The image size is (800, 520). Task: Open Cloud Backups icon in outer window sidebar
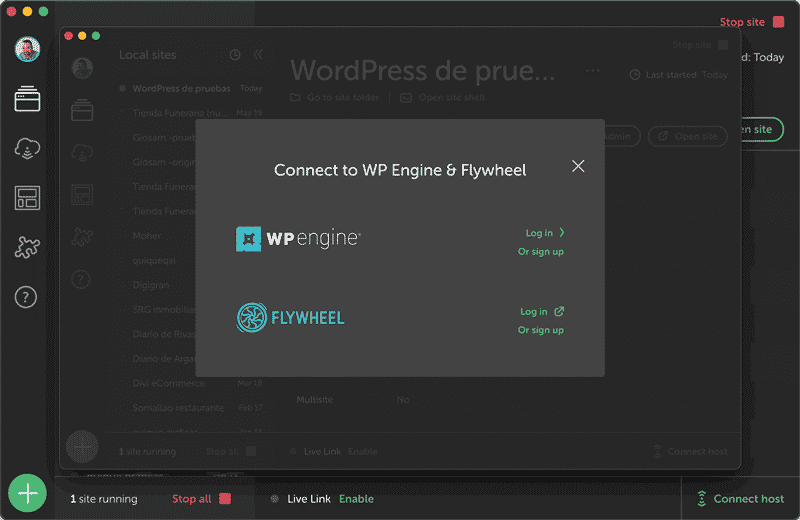tap(27, 148)
